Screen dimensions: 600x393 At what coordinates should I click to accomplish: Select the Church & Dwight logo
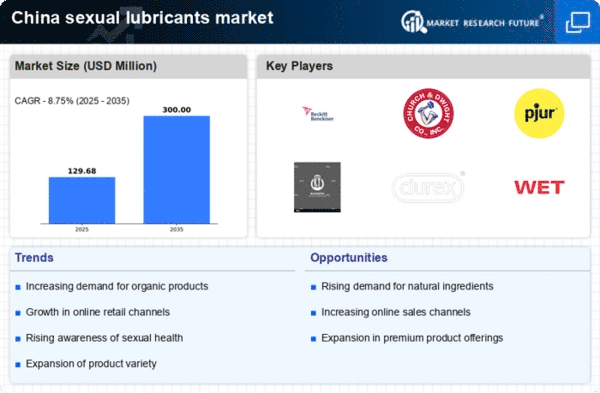(429, 113)
